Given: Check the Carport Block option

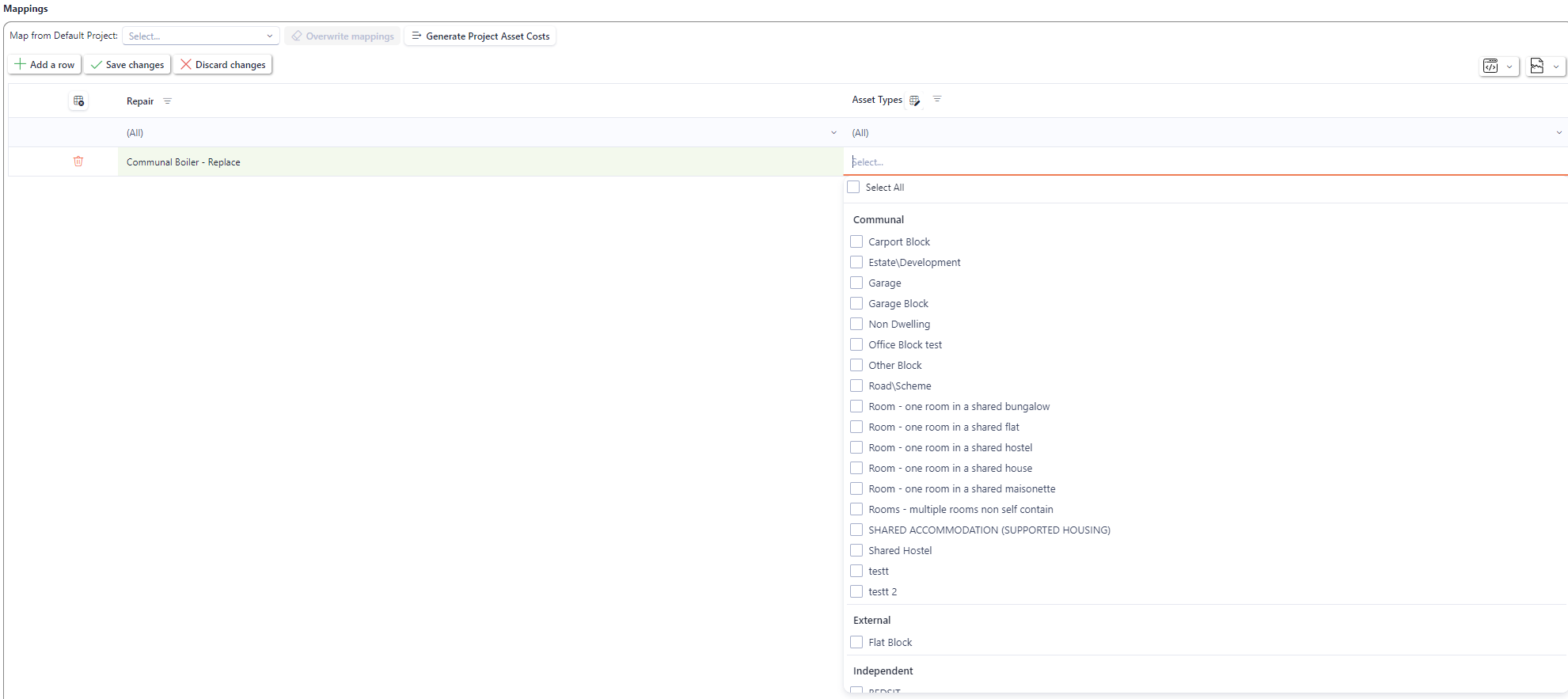Looking at the screenshot, I should pyautogui.click(x=856, y=242).
